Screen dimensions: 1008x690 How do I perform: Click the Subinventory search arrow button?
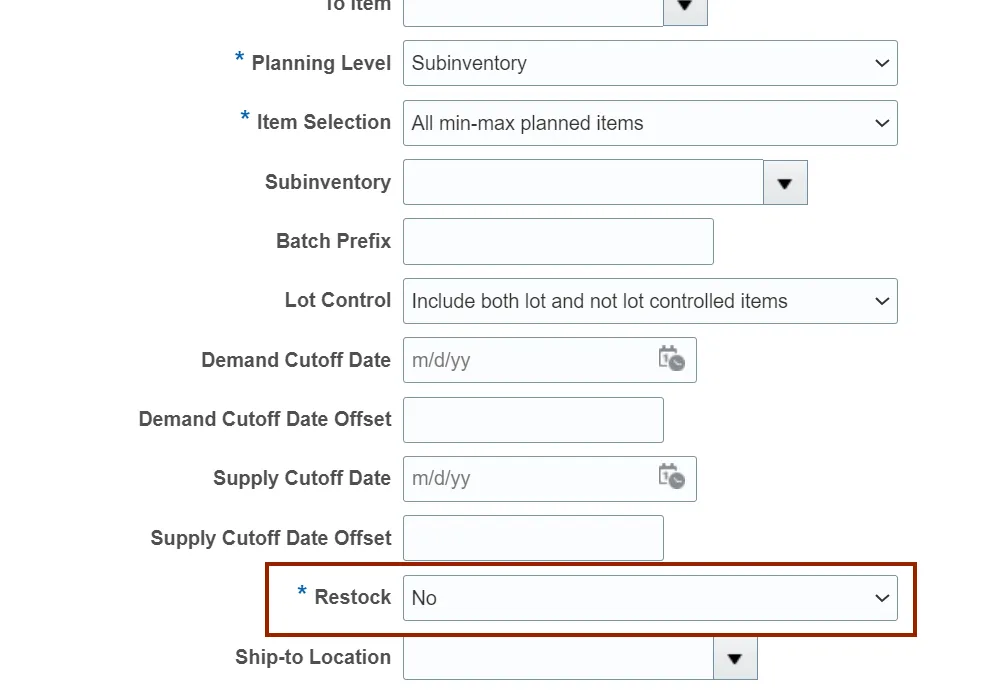785,183
